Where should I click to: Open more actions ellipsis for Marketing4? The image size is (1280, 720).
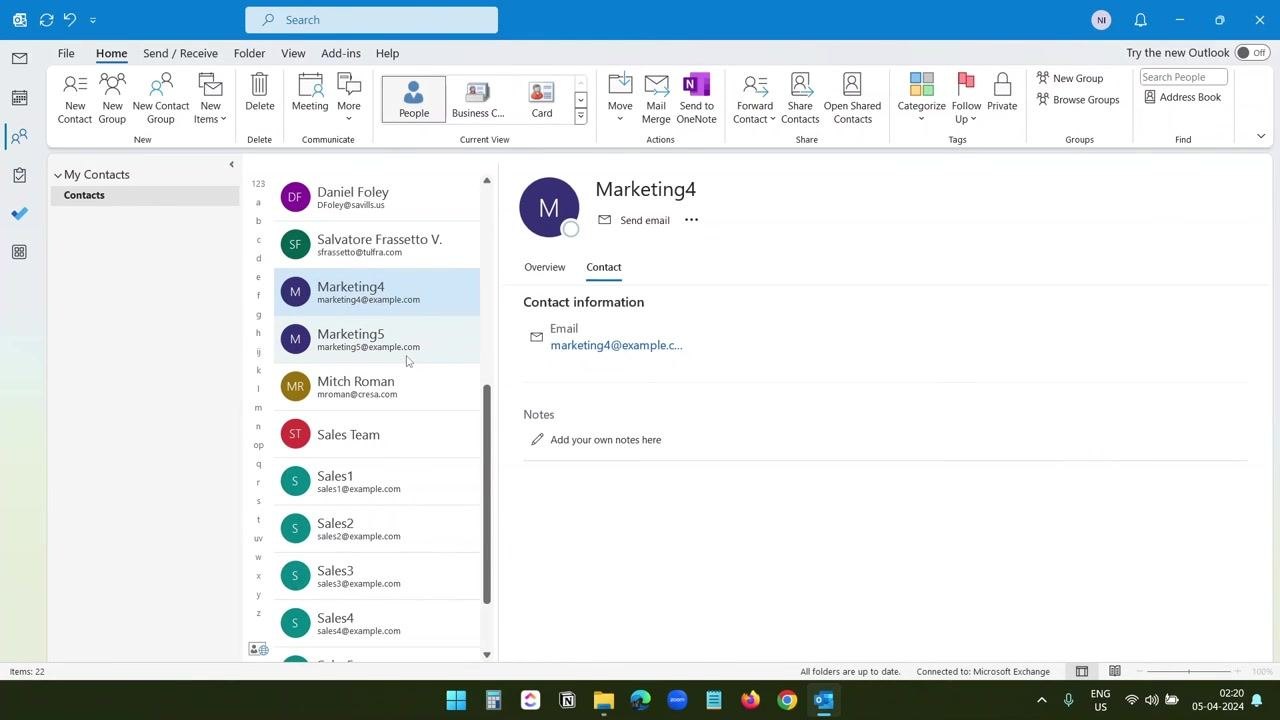[691, 220]
